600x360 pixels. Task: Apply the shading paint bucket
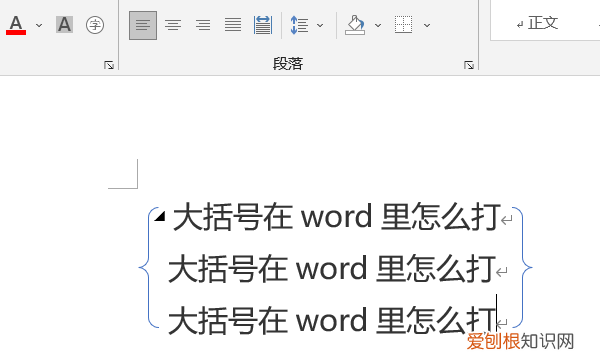pos(355,25)
